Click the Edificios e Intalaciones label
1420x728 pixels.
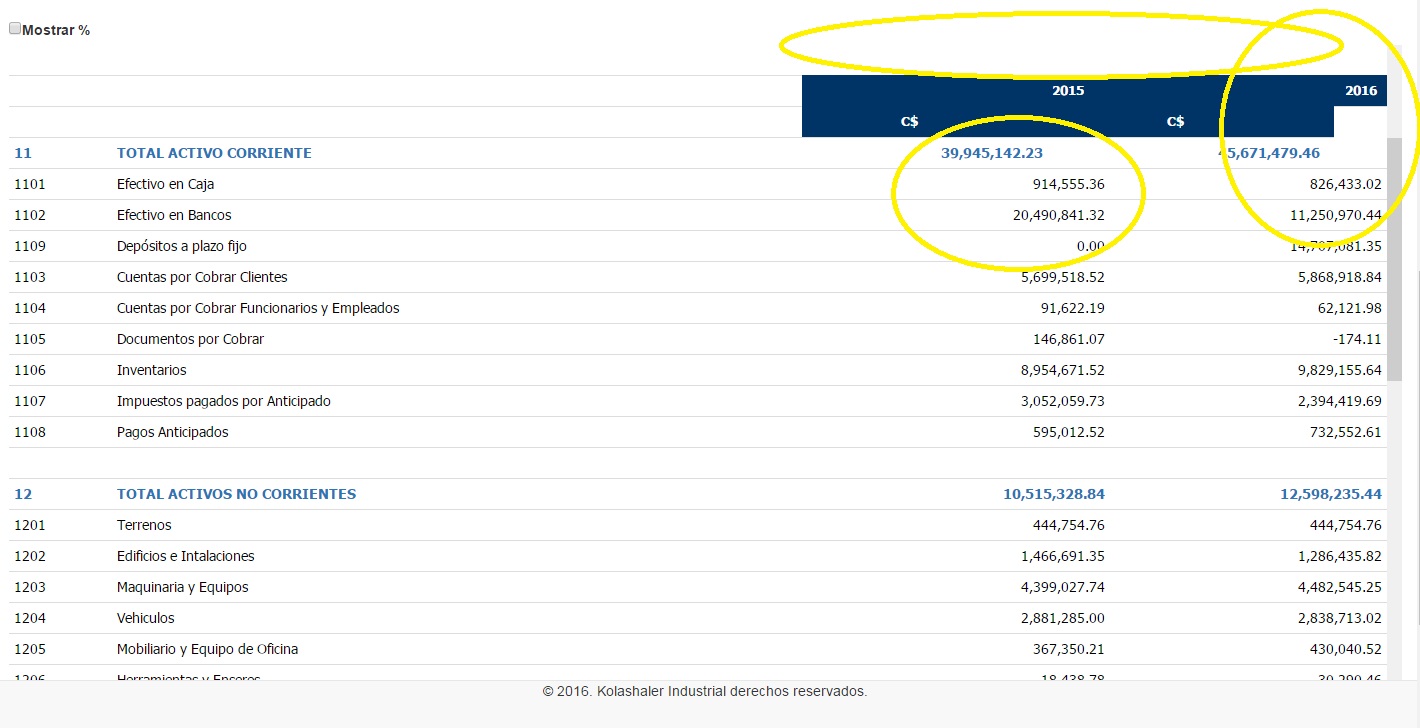coord(186,556)
